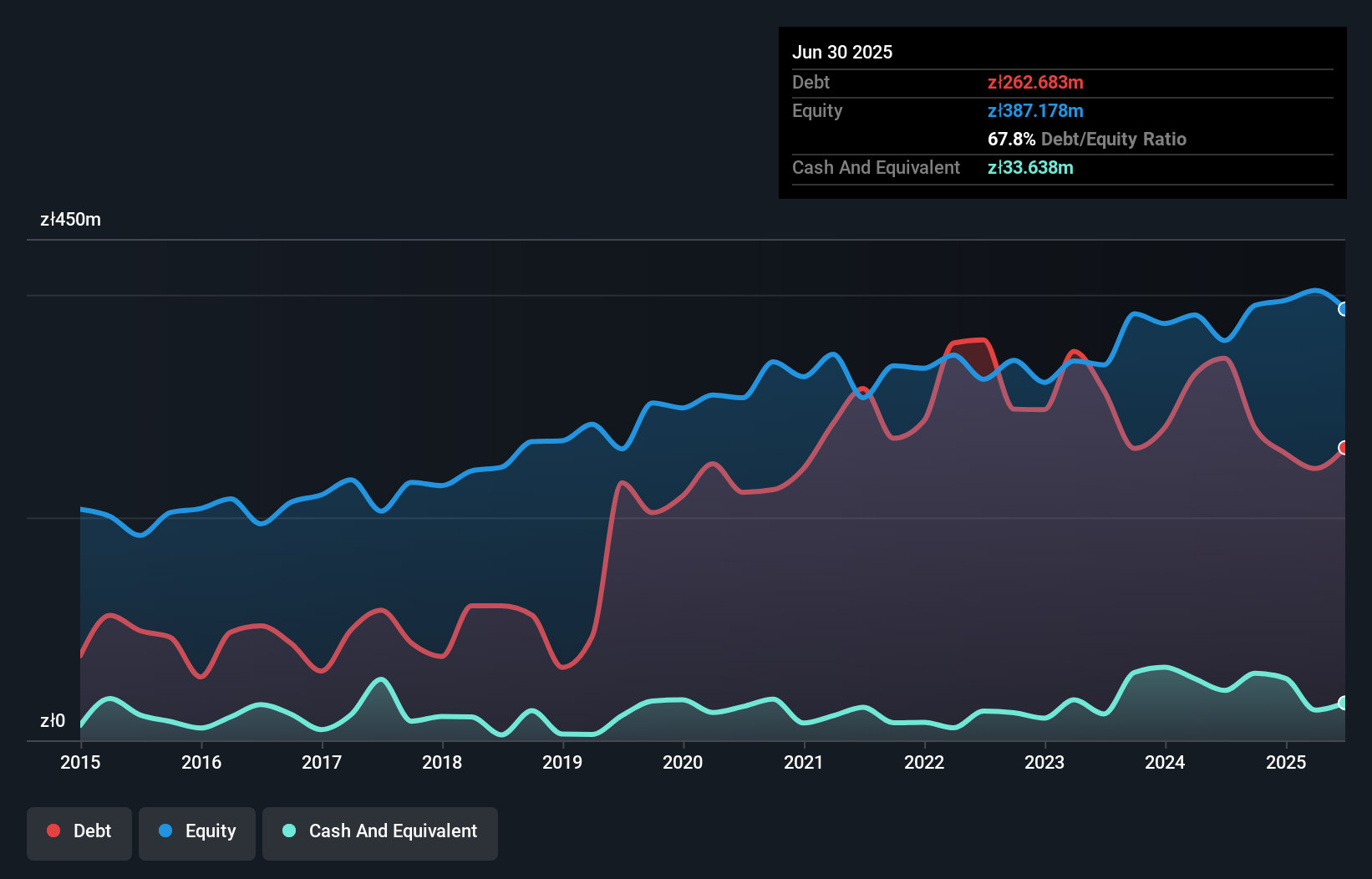This screenshot has height=879, width=1372.
Task: Click the 2015 label on the x-axis
Action: coord(80,762)
